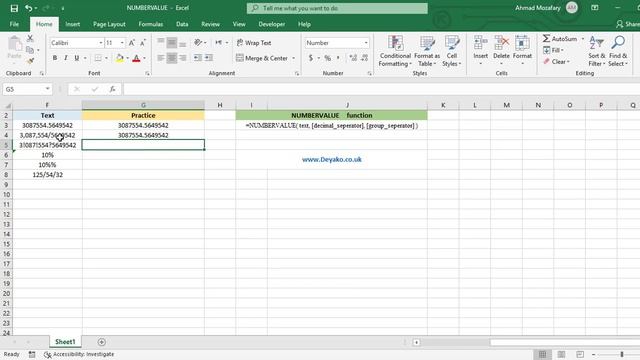Open the Calibri font name dropdown
Viewport: 640px width, 360px height.
coord(101,43)
